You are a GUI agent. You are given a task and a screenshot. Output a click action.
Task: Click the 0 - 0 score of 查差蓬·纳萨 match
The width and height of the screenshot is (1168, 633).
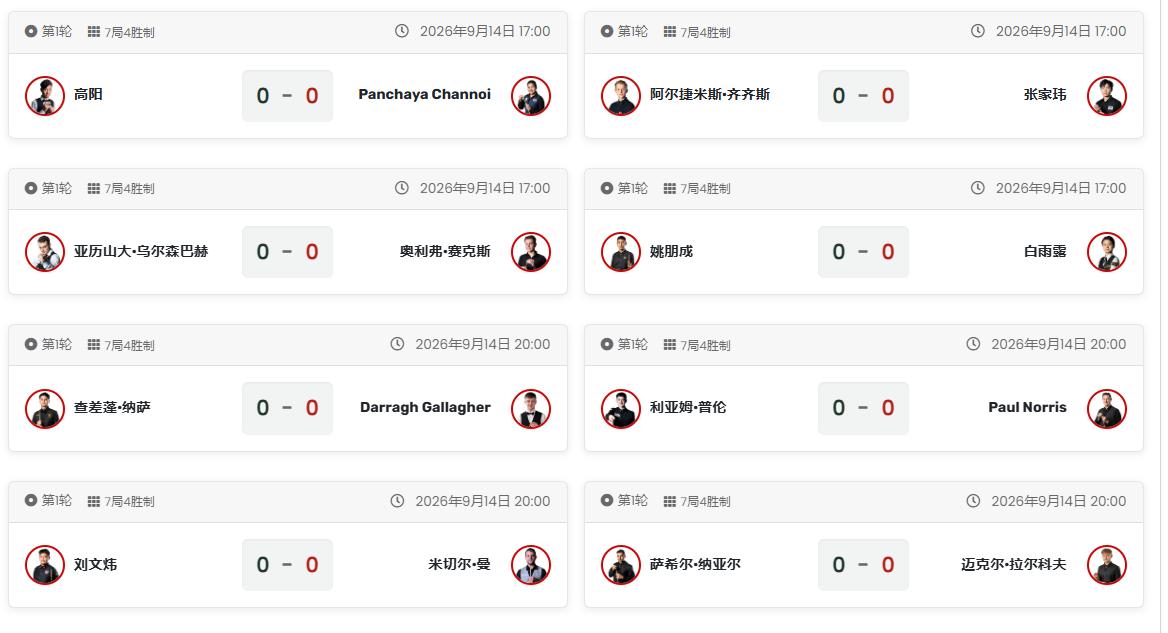(288, 408)
